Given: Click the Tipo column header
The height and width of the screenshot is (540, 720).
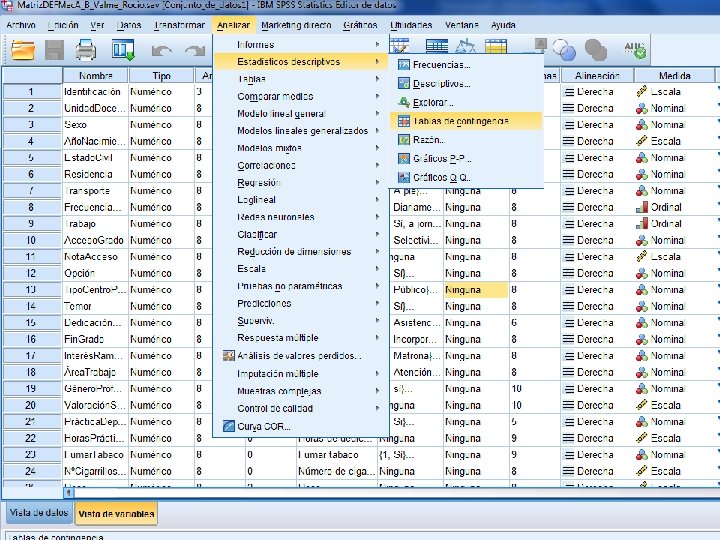Looking at the screenshot, I should [161, 75].
